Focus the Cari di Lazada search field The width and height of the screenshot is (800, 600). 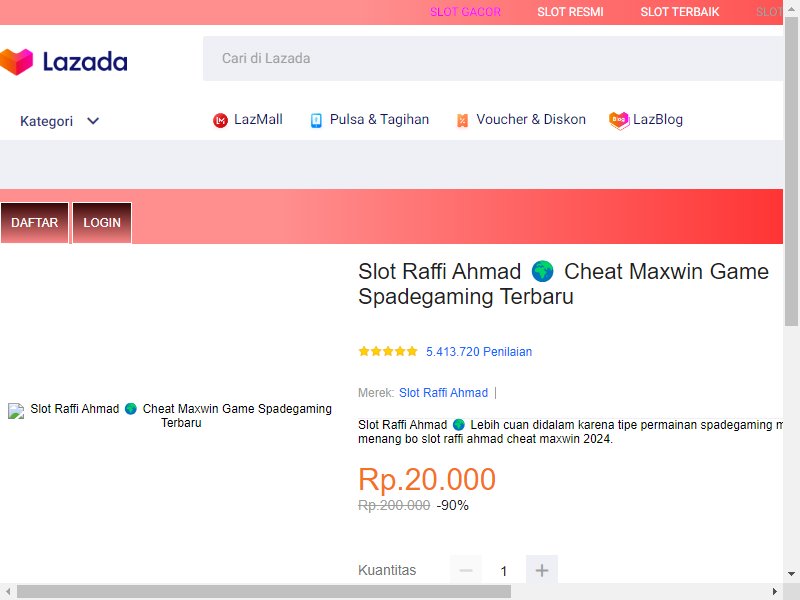click(493, 59)
